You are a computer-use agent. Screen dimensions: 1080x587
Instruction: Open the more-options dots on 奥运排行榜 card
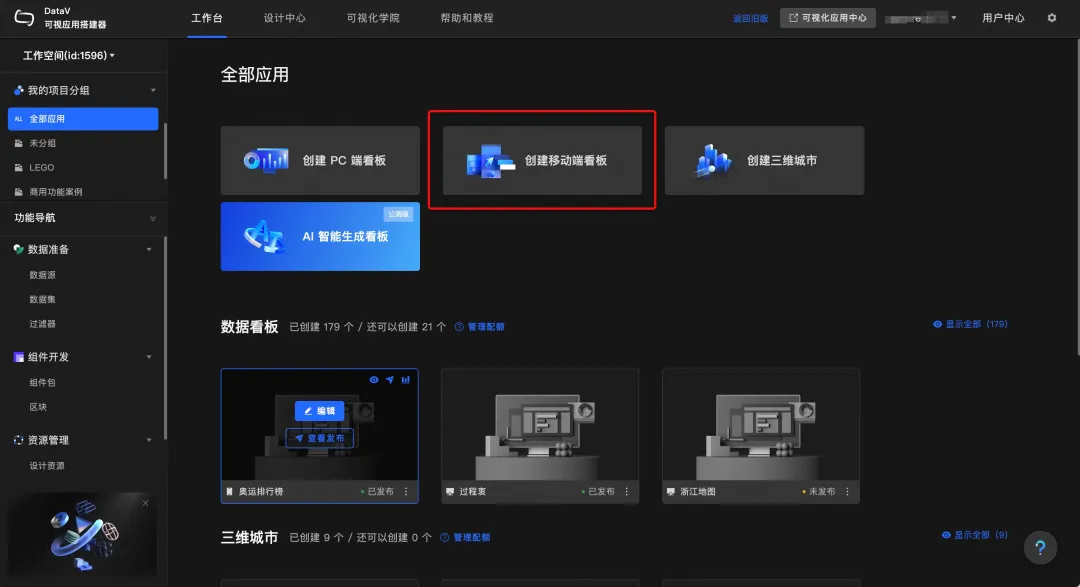point(406,491)
